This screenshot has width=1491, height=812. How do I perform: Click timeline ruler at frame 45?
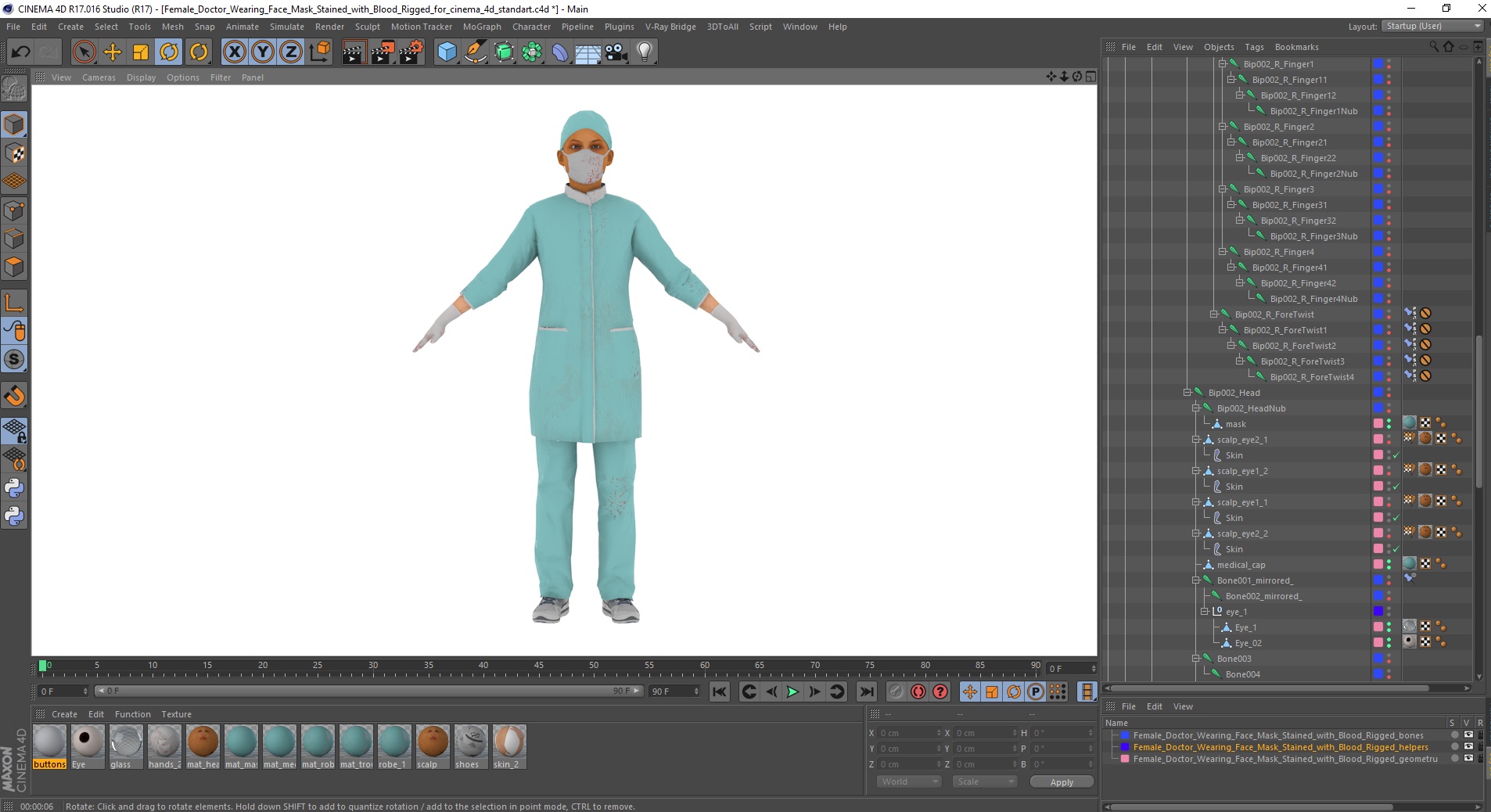click(x=538, y=666)
